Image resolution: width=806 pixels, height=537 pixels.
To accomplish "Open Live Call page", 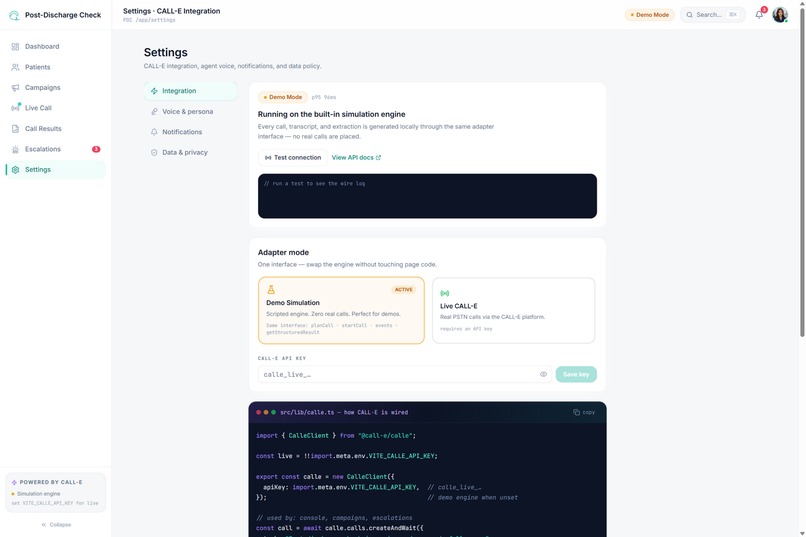I will 55,108.
